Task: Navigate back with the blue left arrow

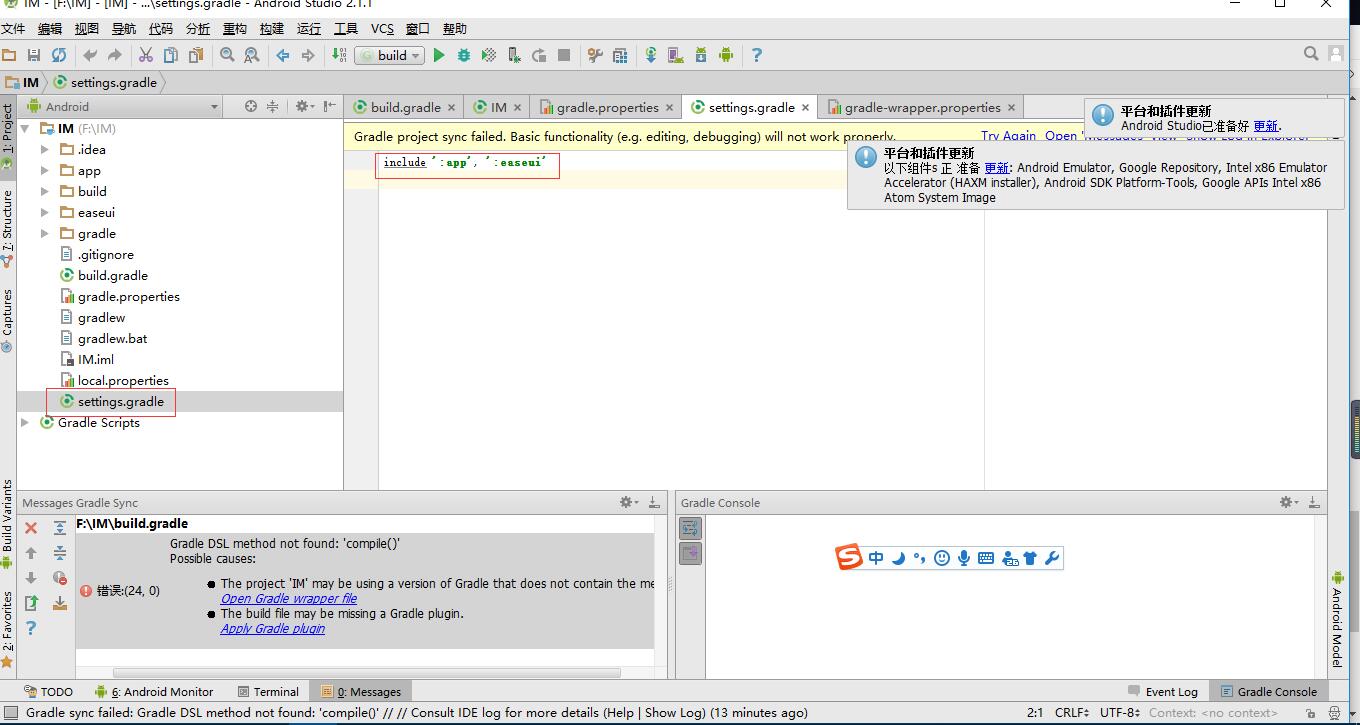Action: 283,56
